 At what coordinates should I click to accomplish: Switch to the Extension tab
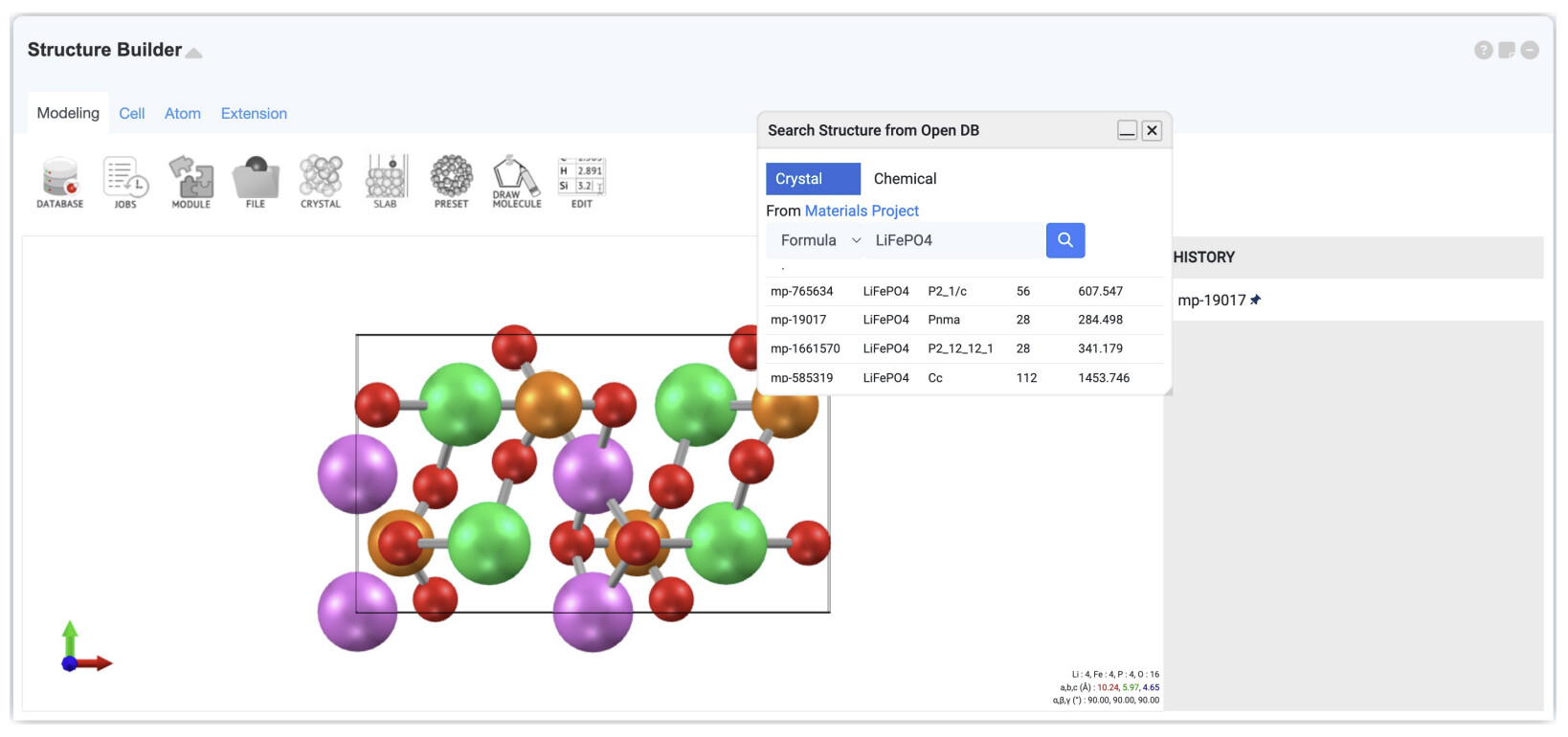pyautogui.click(x=254, y=113)
